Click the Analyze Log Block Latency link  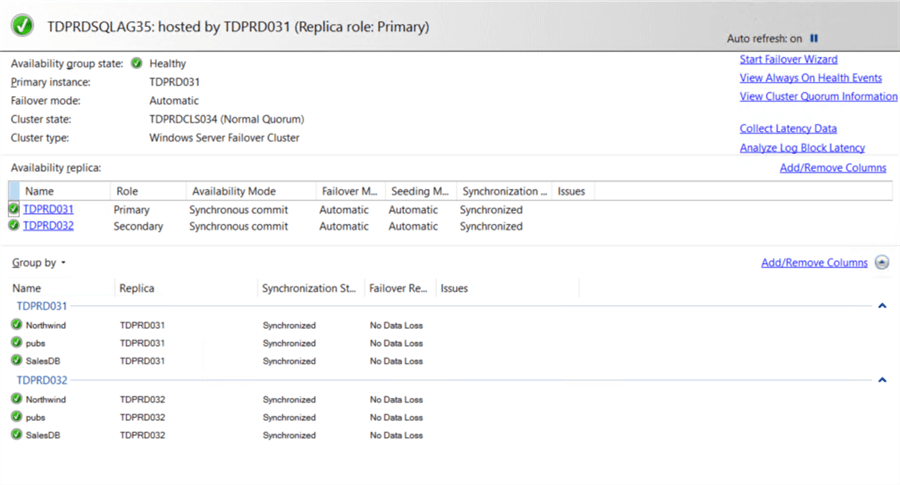point(802,148)
